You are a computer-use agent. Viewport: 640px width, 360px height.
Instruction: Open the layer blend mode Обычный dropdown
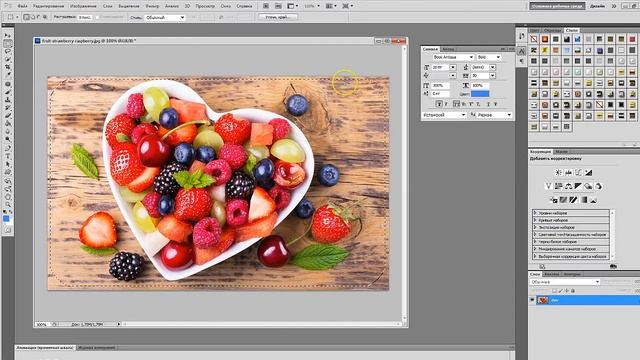click(565, 282)
